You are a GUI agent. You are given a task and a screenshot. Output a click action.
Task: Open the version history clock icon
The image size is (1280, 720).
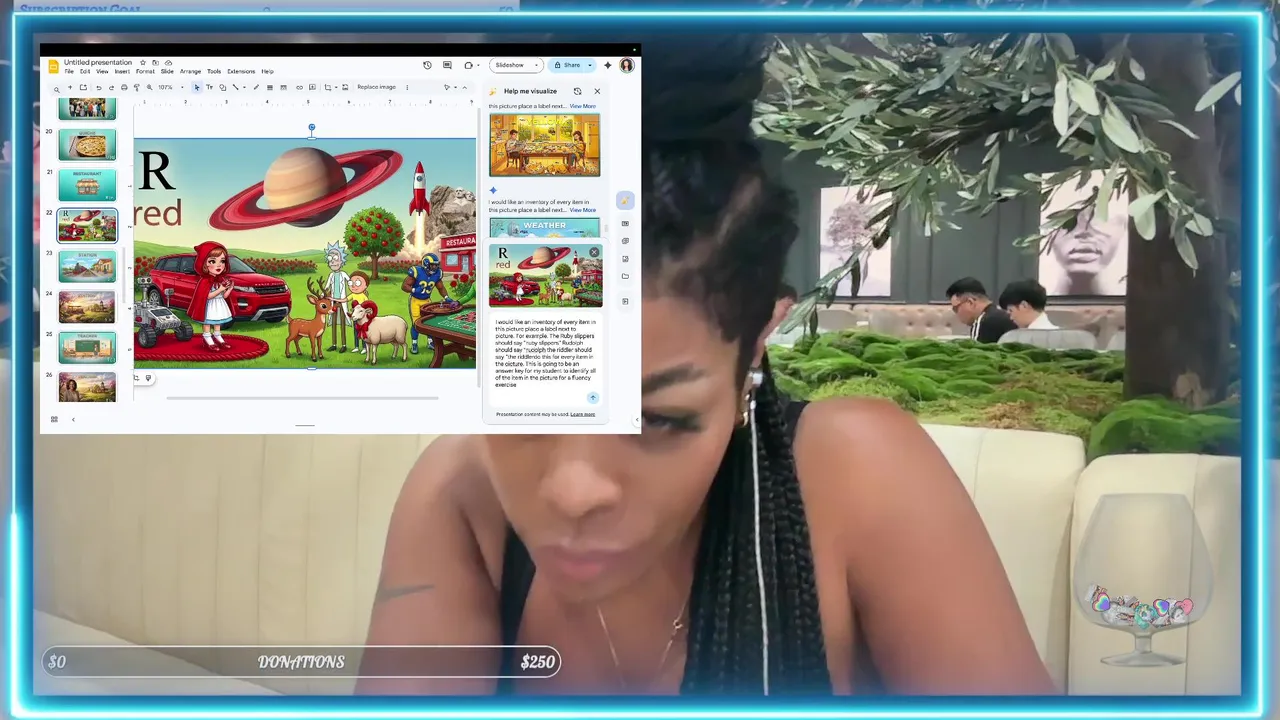427,65
